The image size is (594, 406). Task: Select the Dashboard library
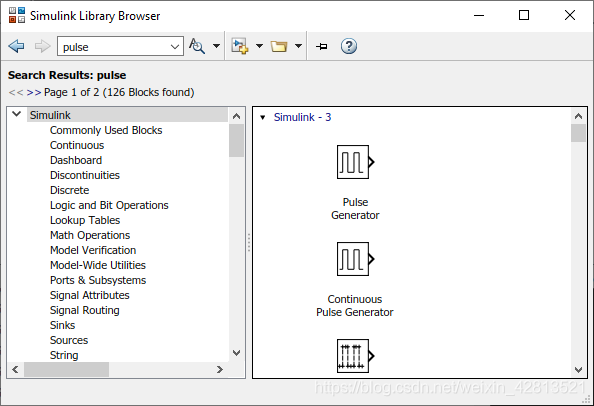[76, 160]
